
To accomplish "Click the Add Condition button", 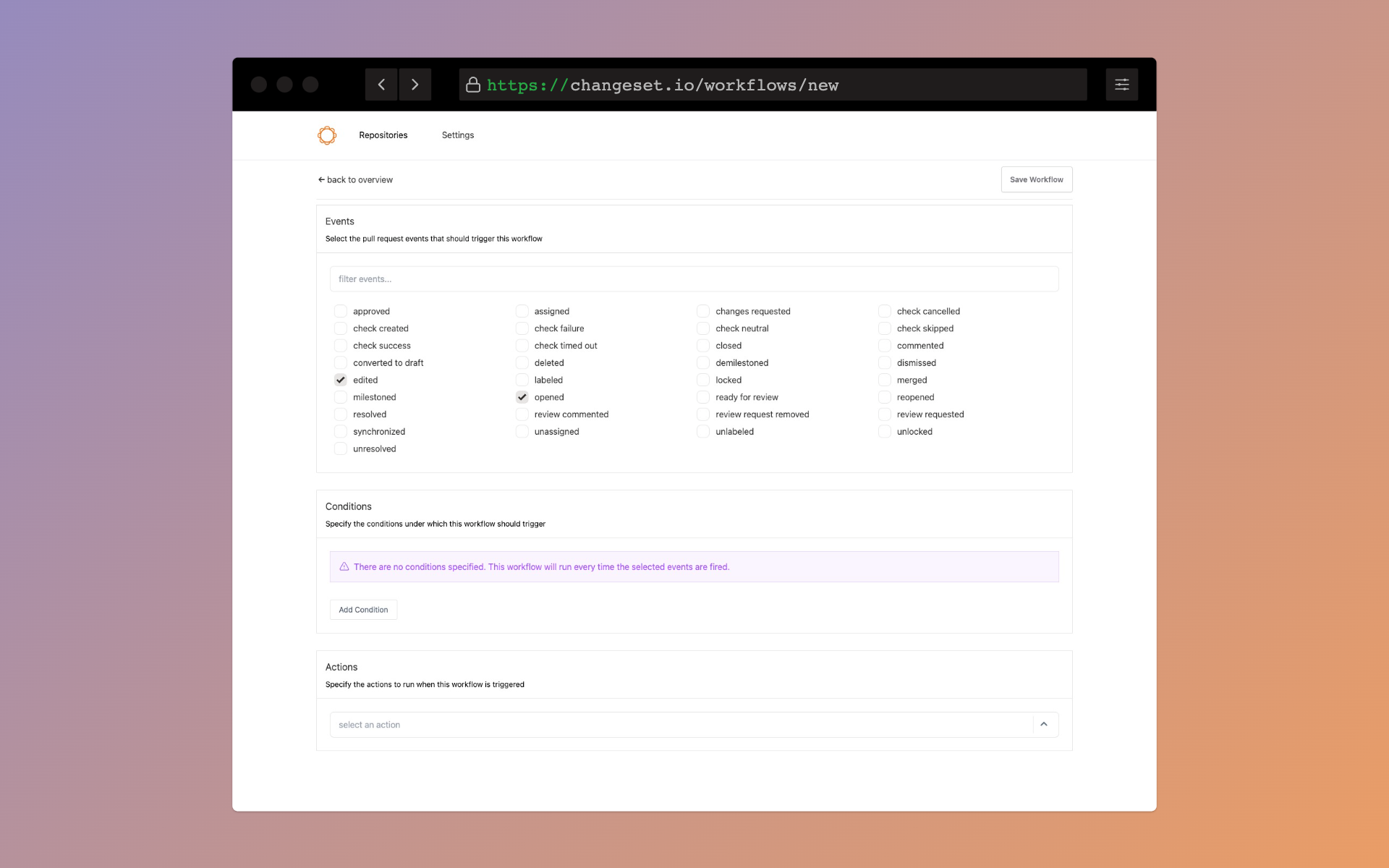I will coord(363,609).
